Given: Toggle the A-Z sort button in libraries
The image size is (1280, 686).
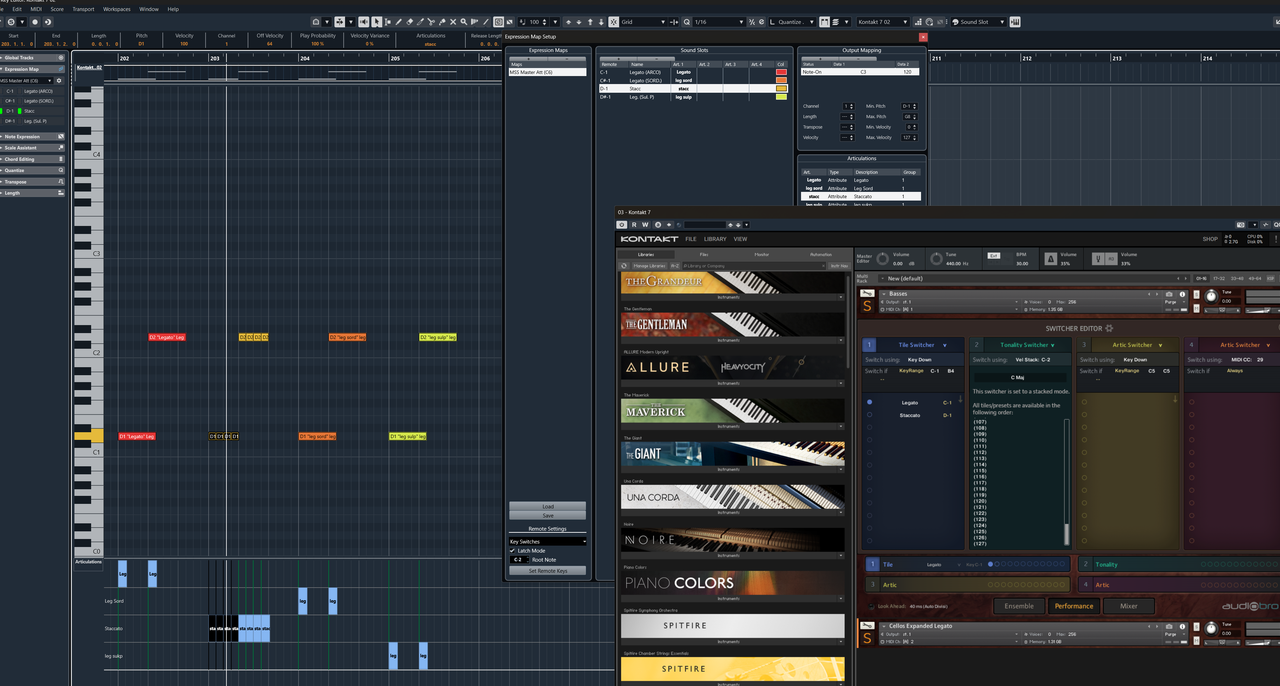Looking at the screenshot, I should 675,266.
